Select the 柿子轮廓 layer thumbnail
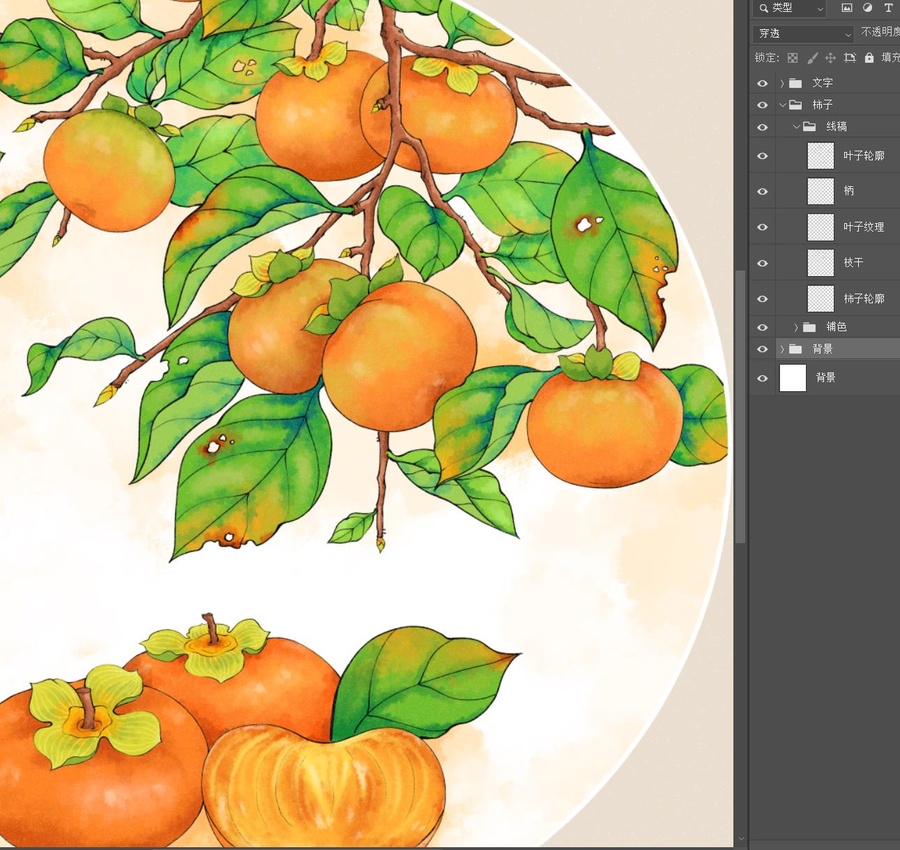This screenshot has width=900, height=850. pos(821,298)
